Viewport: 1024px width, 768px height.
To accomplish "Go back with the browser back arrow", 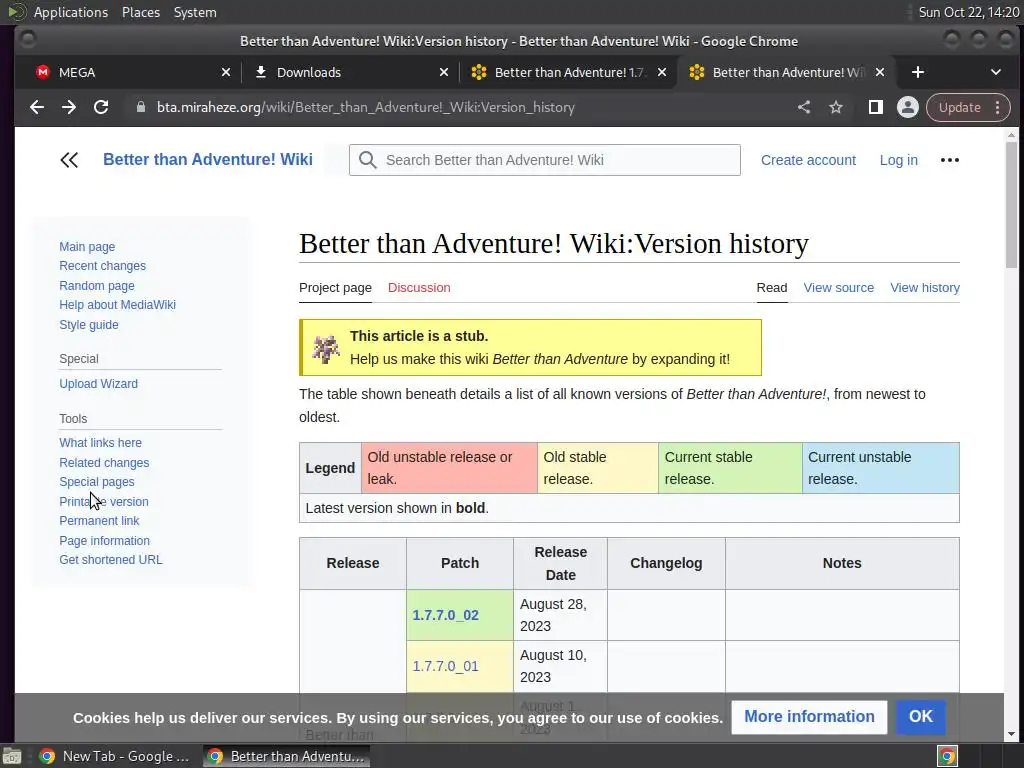I will [37, 107].
